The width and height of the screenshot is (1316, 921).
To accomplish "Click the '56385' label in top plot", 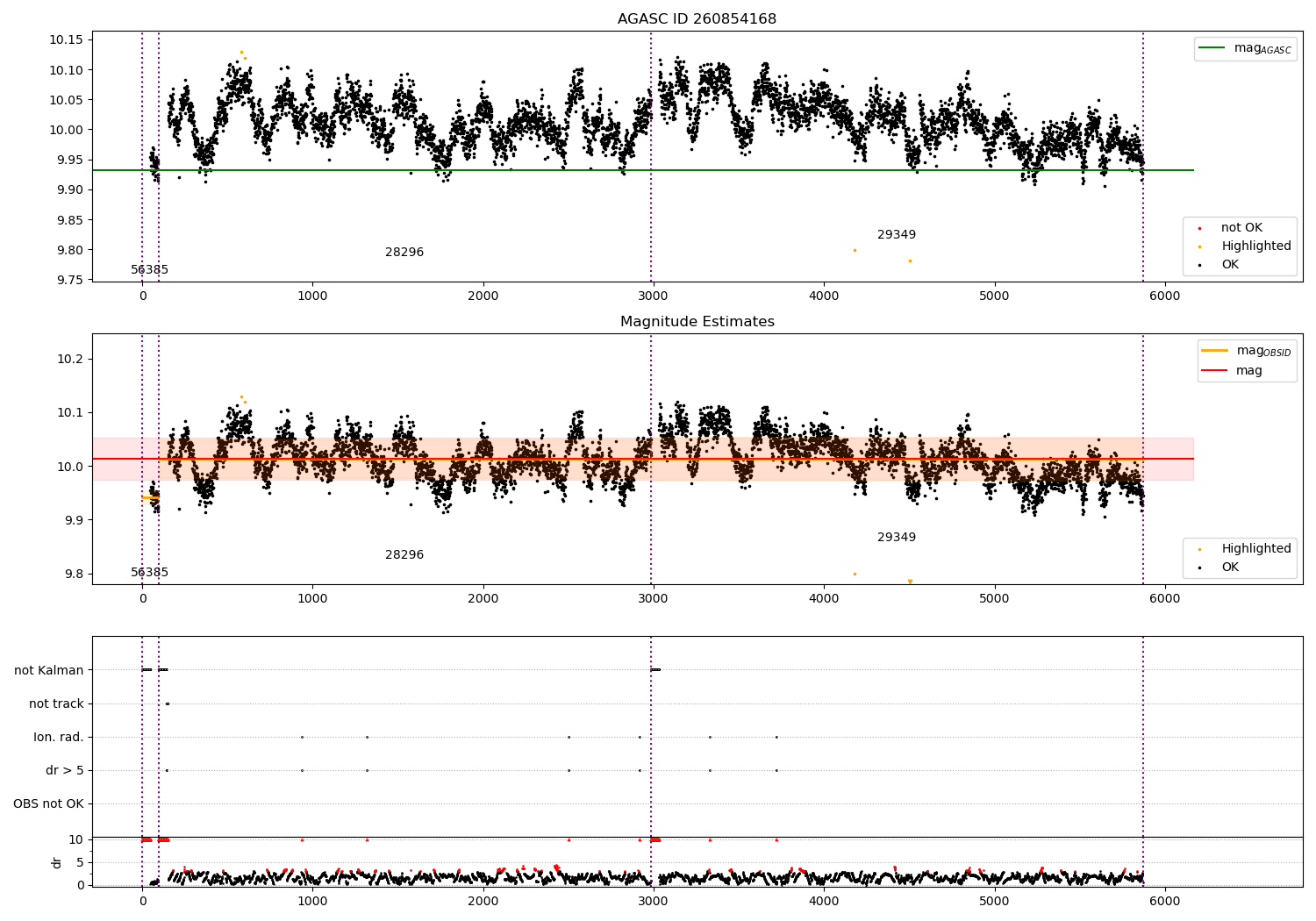I will tap(149, 270).
